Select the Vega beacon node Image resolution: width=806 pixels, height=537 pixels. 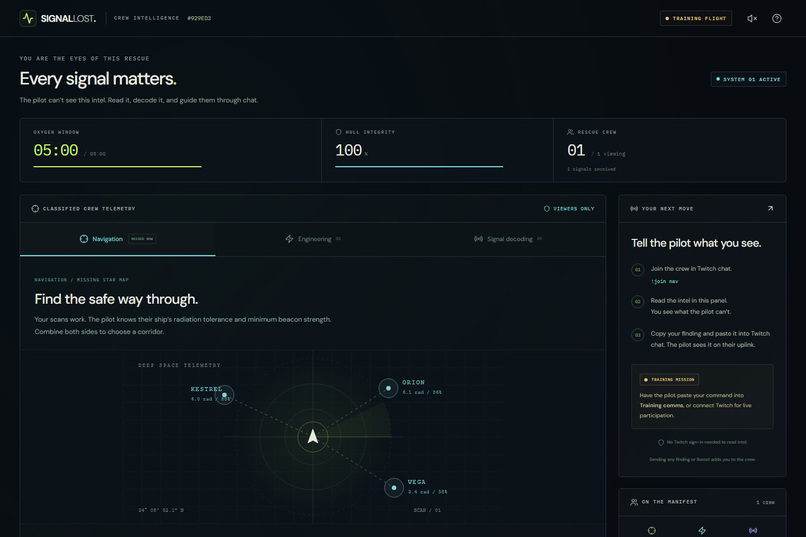(394, 488)
